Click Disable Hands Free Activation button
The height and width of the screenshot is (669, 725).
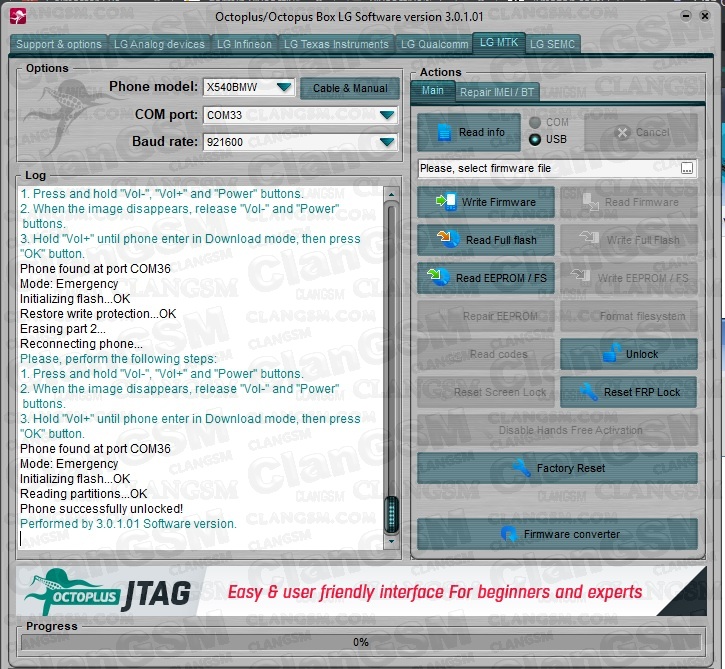(557, 430)
